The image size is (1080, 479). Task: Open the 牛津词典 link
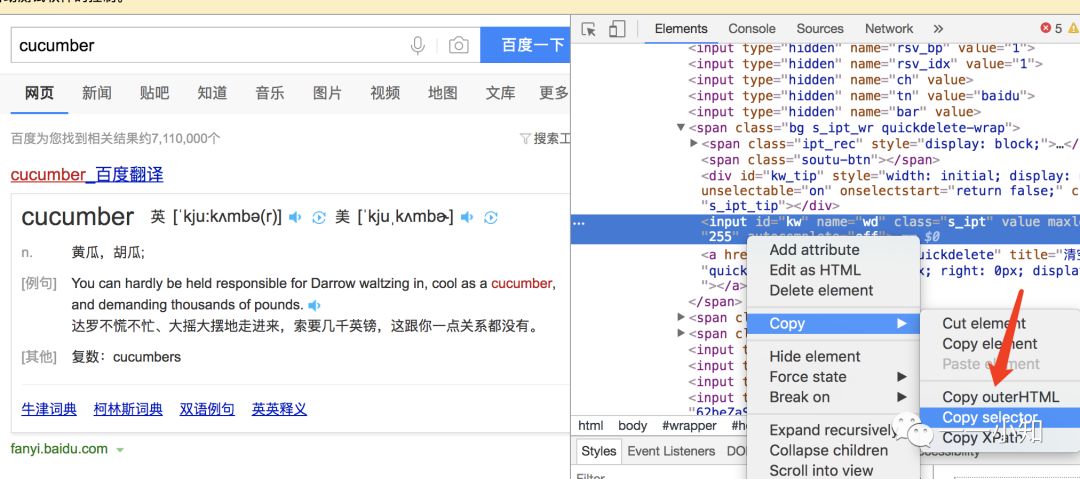[49, 409]
